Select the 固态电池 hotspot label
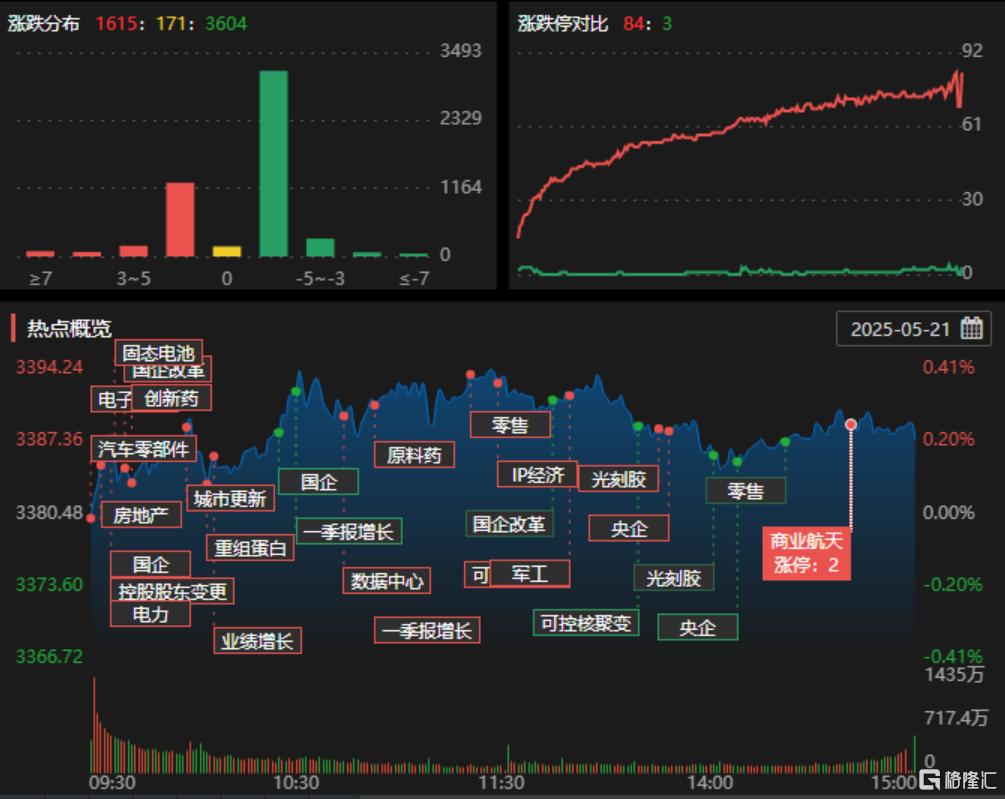Viewport: 1005px width, 799px height. click(x=159, y=353)
